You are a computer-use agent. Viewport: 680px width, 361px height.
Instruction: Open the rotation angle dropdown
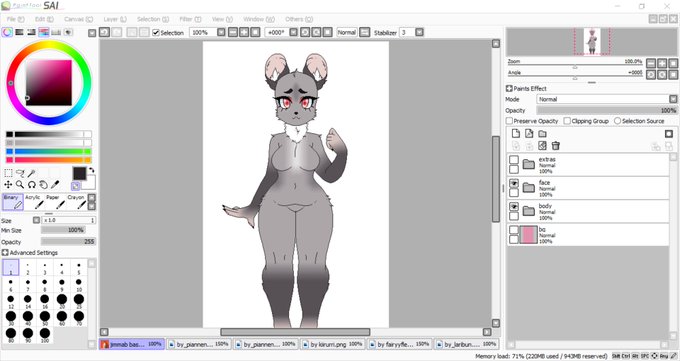pyautogui.click(x=294, y=33)
